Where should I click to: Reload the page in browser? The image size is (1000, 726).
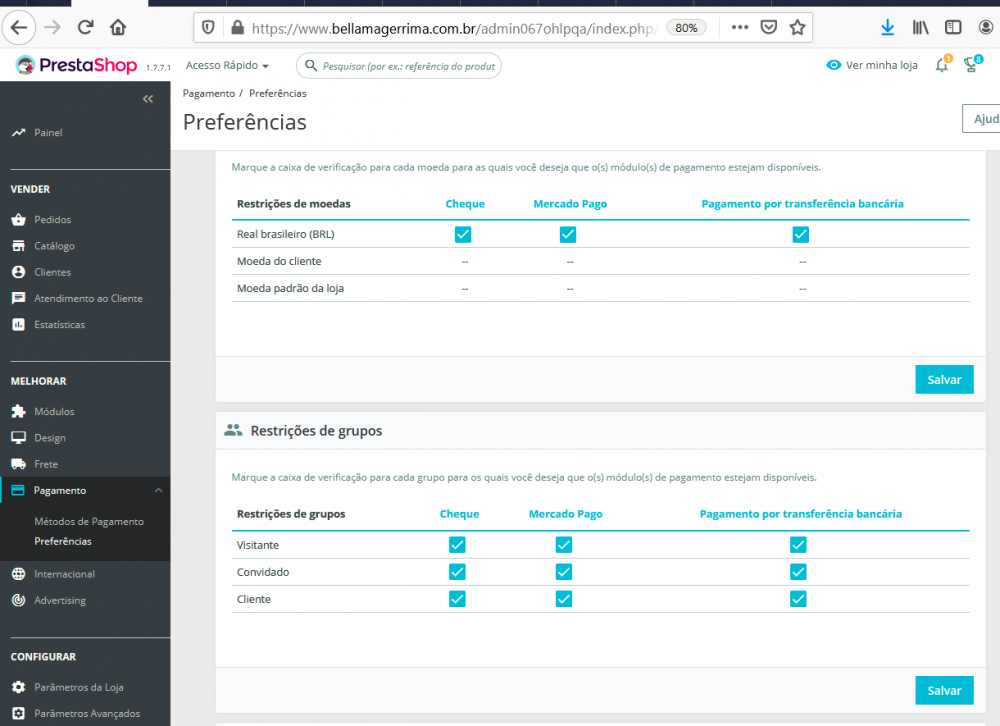point(85,28)
